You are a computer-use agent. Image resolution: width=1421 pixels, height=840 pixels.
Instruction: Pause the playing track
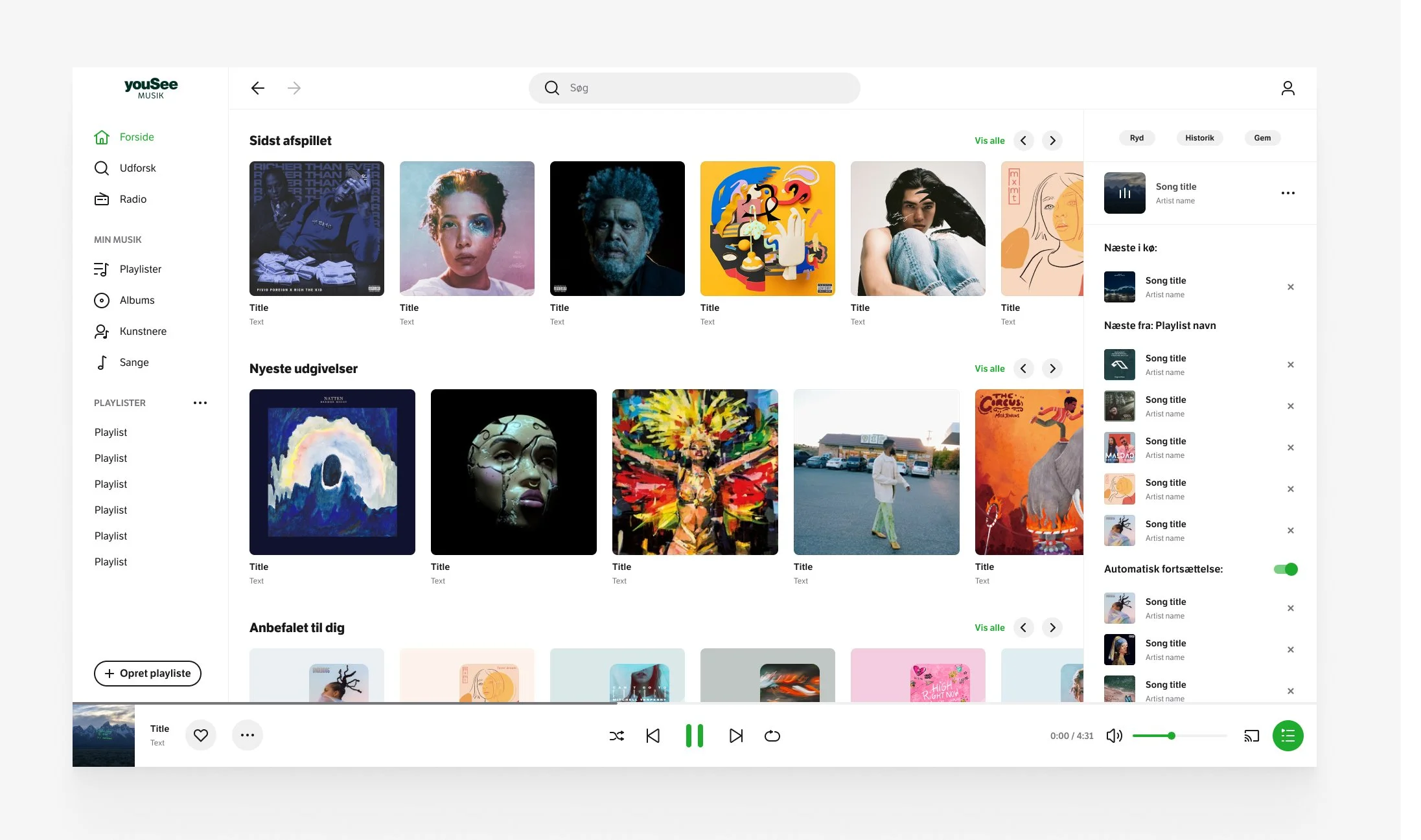(x=695, y=736)
